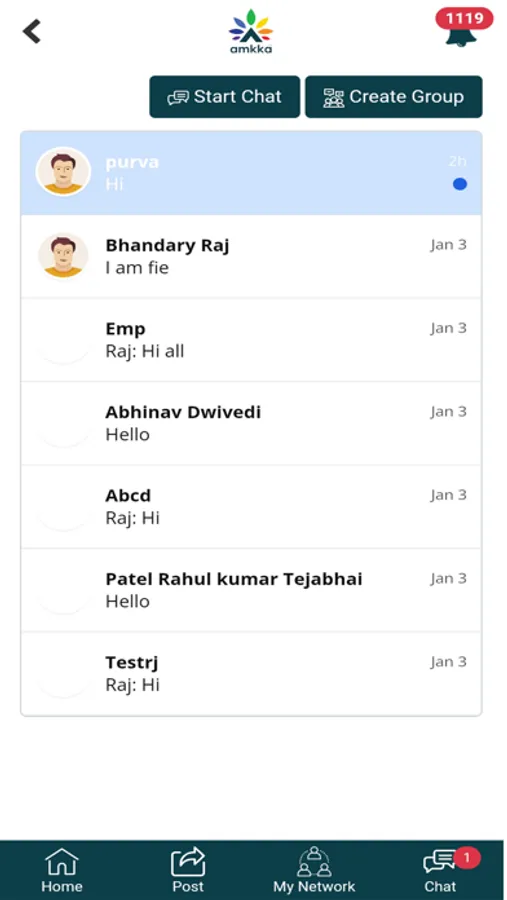This screenshot has height=900, width=507.
Task: Open Abhinav Dwivedi conversation
Action: 251,423
